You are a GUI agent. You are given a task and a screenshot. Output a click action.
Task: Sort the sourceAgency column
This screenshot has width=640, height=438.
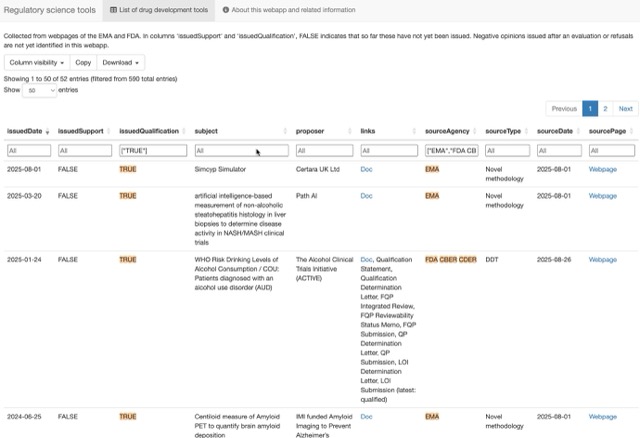(x=474, y=131)
